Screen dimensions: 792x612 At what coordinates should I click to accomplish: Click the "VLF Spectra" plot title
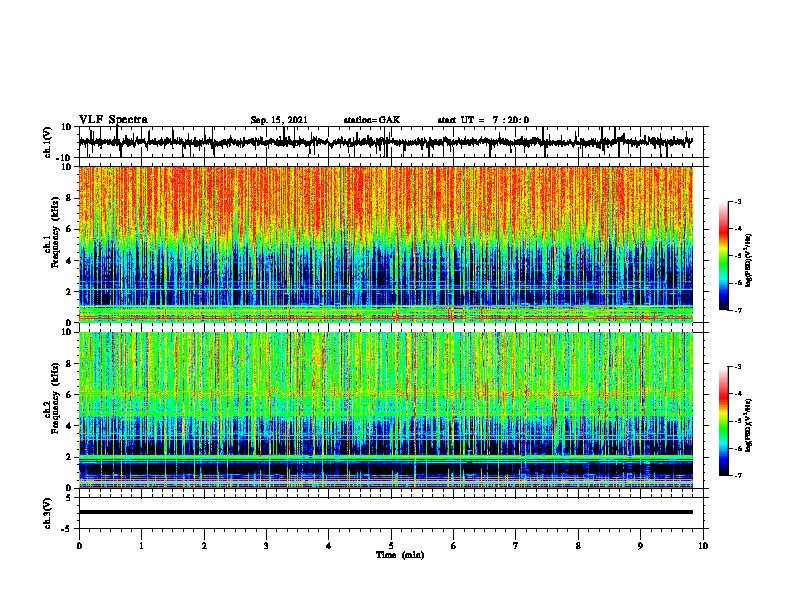click(113, 119)
